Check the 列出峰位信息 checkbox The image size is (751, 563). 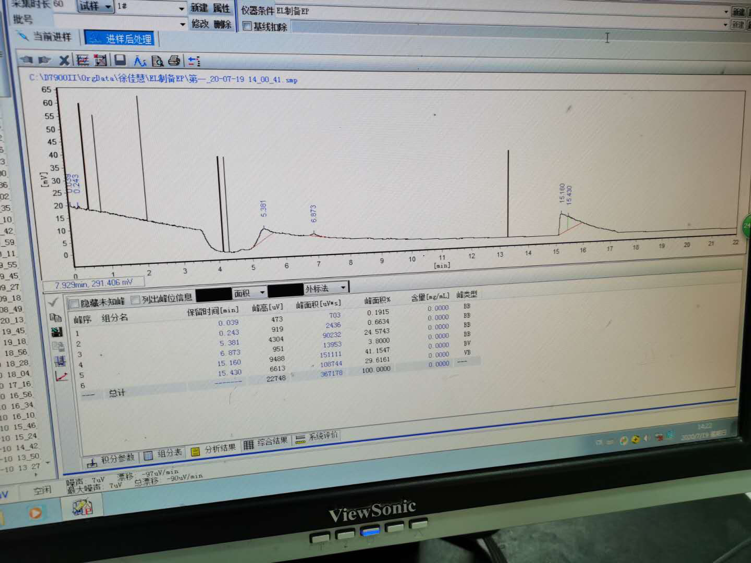pos(136,300)
